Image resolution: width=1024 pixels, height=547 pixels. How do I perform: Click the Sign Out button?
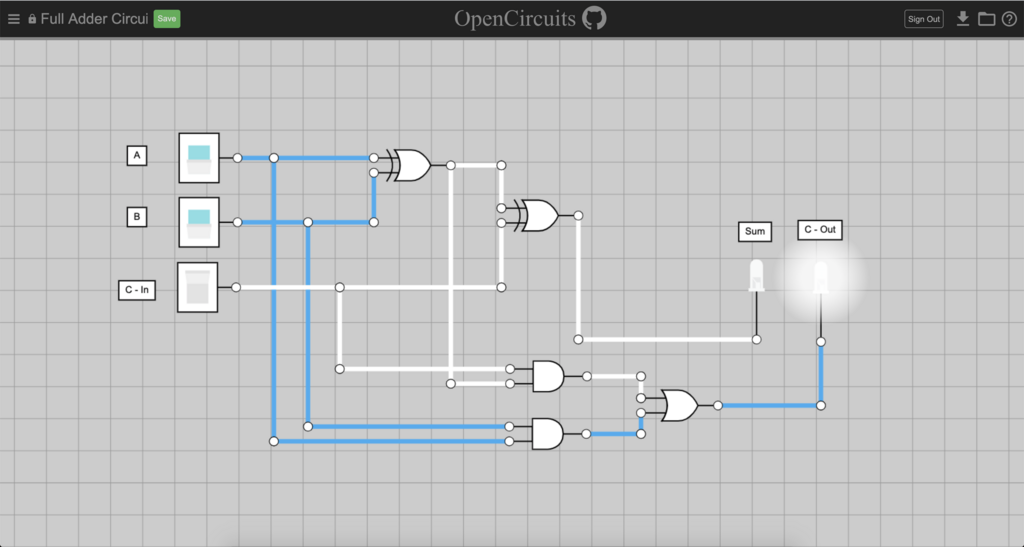coord(923,19)
